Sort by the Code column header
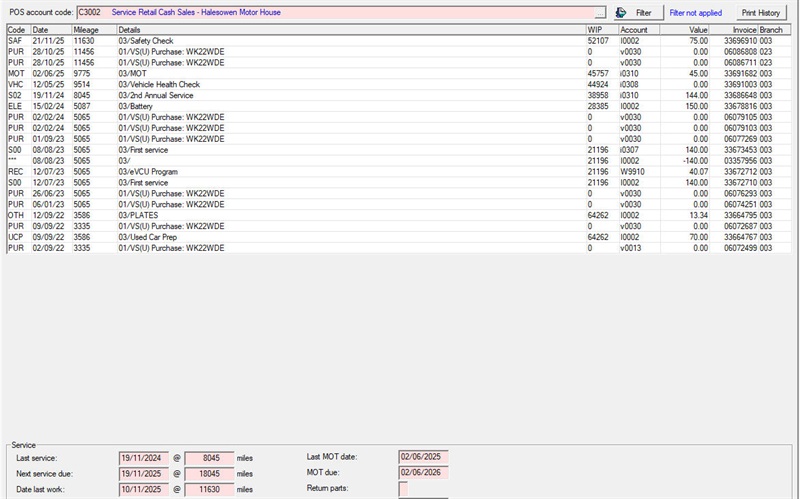The width and height of the screenshot is (800, 499). [x=16, y=30]
